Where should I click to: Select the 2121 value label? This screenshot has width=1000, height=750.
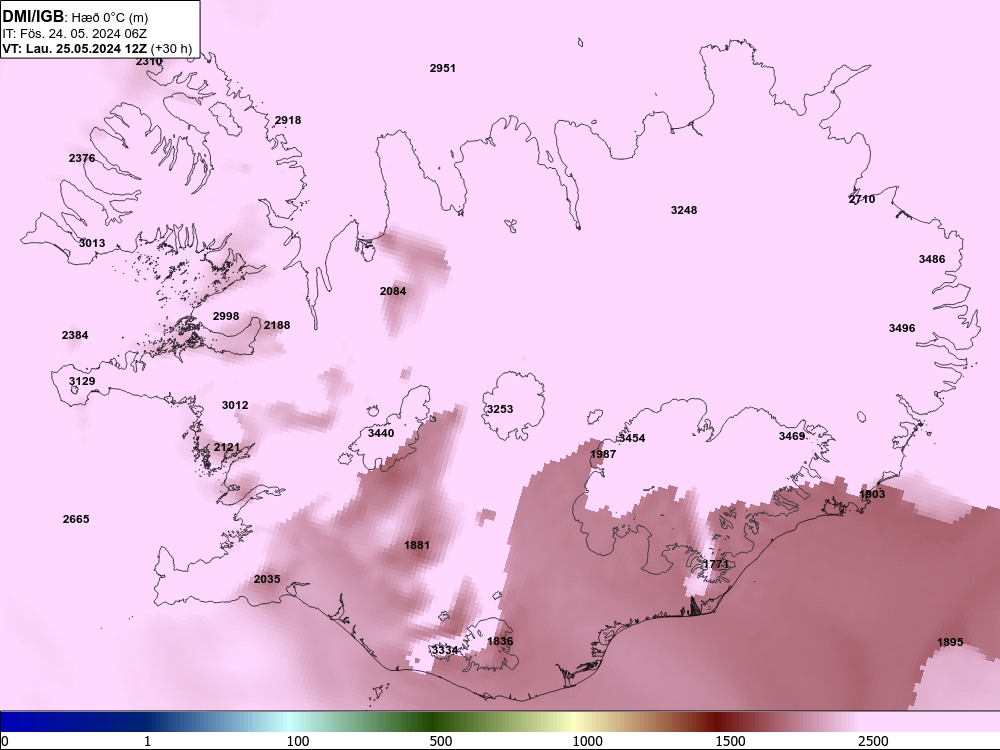click(226, 448)
